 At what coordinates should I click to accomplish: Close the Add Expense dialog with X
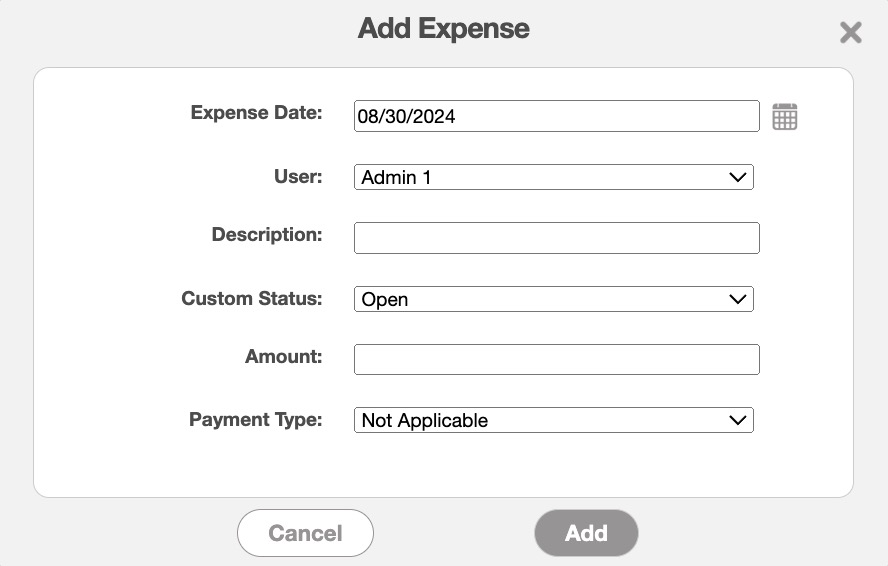coord(850,33)
